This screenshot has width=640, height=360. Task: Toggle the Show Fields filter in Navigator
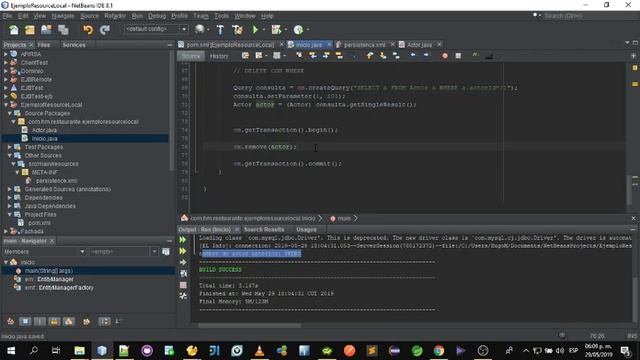(25, 322)
